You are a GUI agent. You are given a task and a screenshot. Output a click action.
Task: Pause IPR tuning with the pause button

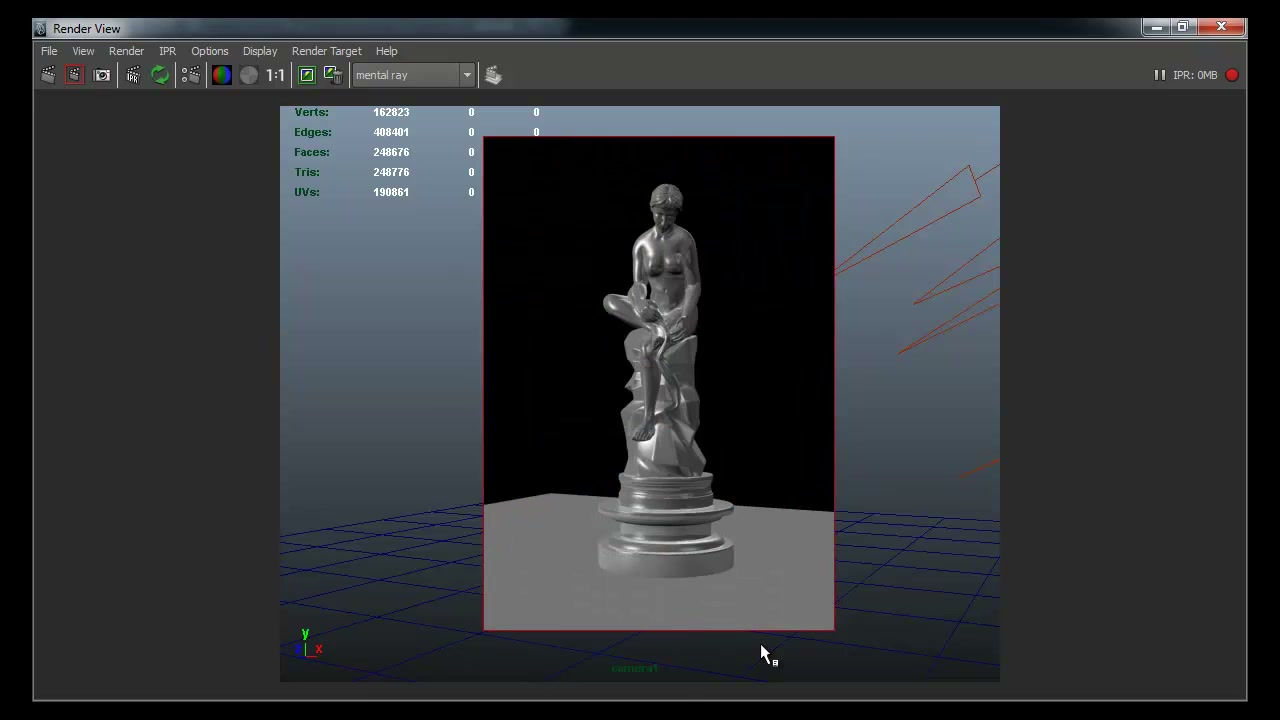[1159, 75]
